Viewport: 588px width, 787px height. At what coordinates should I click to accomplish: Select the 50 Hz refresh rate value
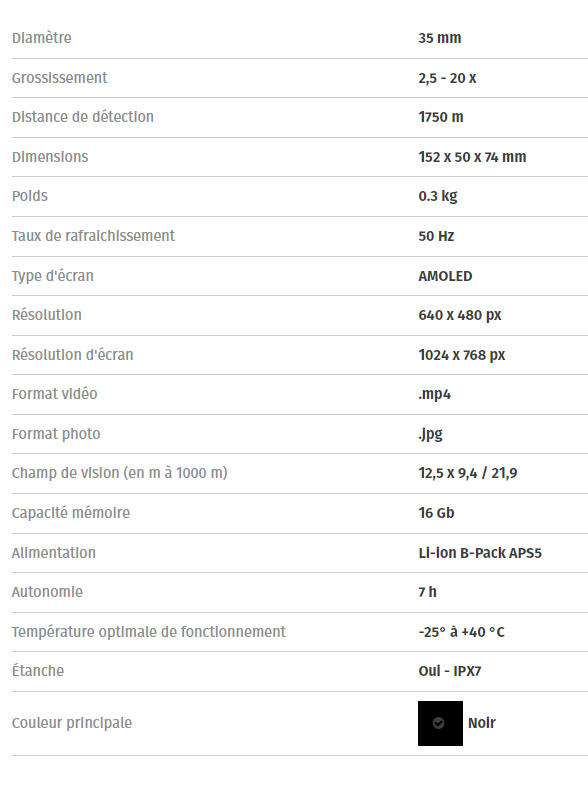[x=436, y=236]
